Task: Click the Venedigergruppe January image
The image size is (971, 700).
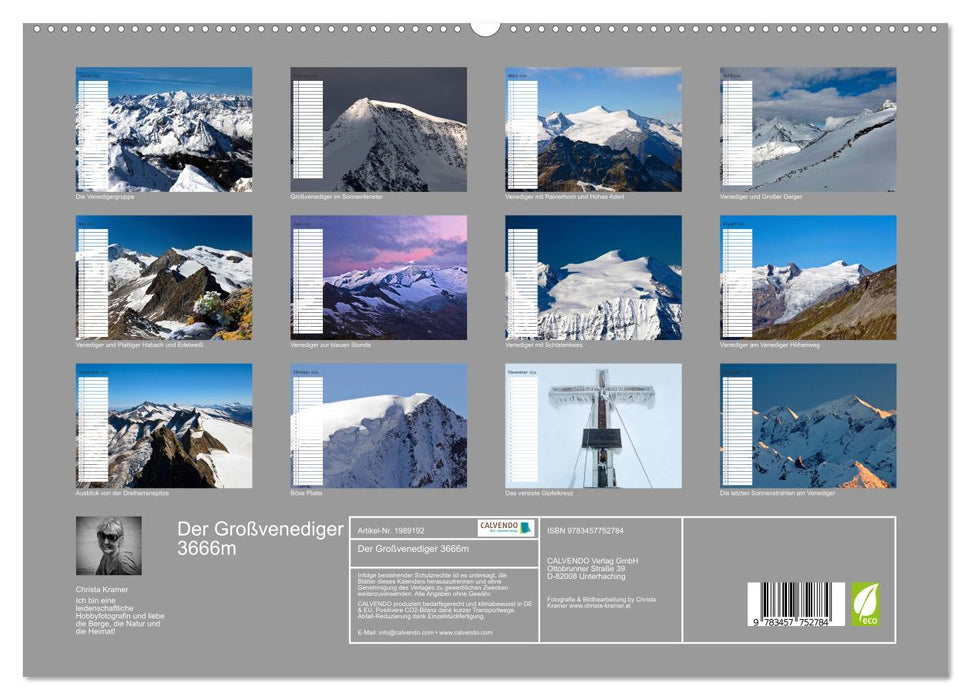Action: point(165,130)
